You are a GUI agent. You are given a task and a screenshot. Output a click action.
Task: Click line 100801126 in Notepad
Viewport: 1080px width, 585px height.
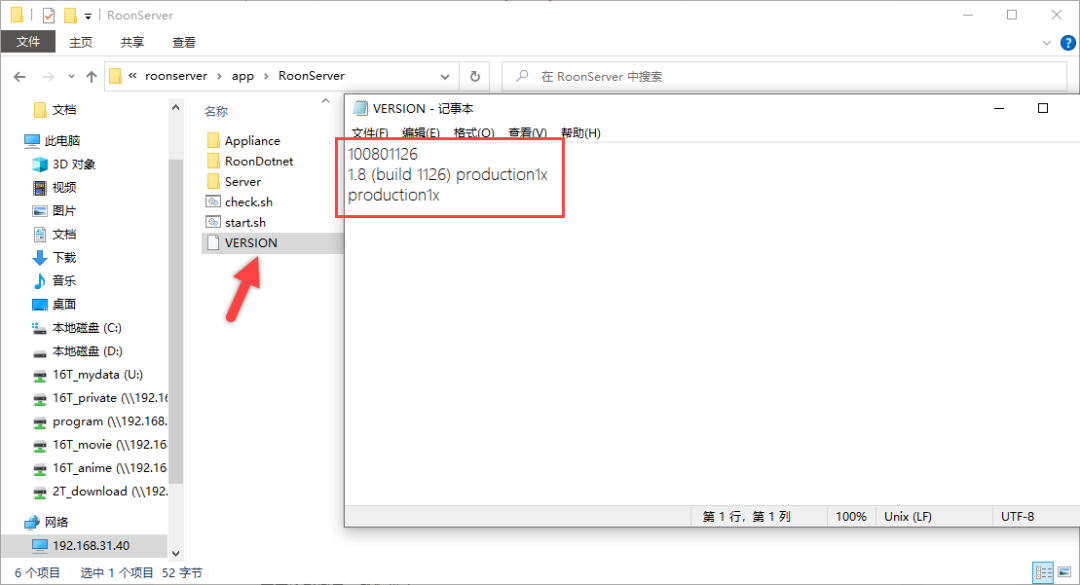coord(382,154)
